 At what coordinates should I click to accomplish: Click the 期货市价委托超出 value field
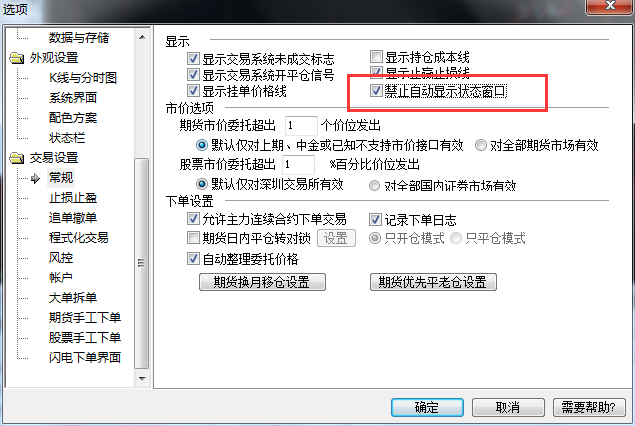(x=301, y=126)
